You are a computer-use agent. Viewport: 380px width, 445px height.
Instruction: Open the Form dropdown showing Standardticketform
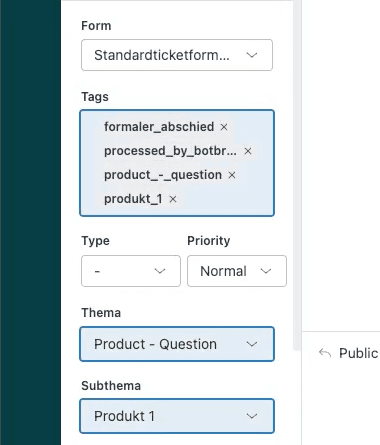177,55
